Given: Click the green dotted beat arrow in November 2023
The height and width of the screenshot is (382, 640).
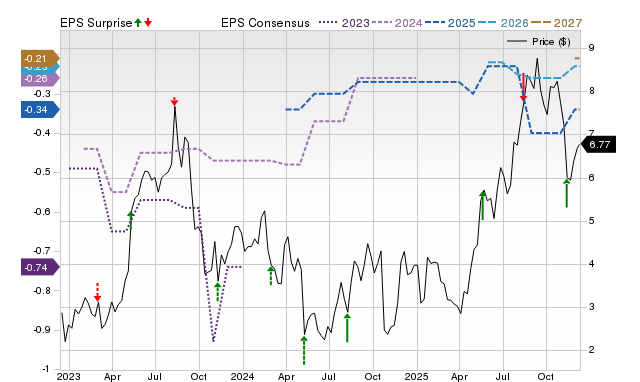Looking at the screenshot, I should 218,291.
